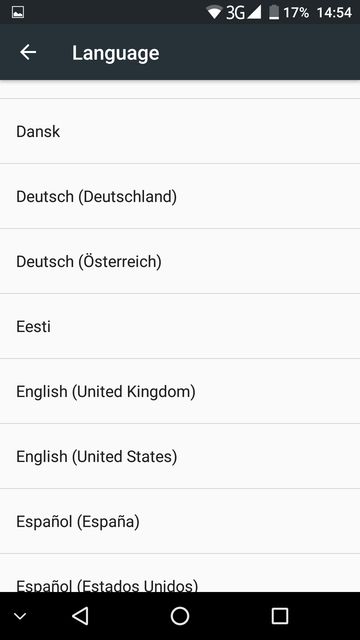
Task: Open recent apps square button
Action: 280,616
